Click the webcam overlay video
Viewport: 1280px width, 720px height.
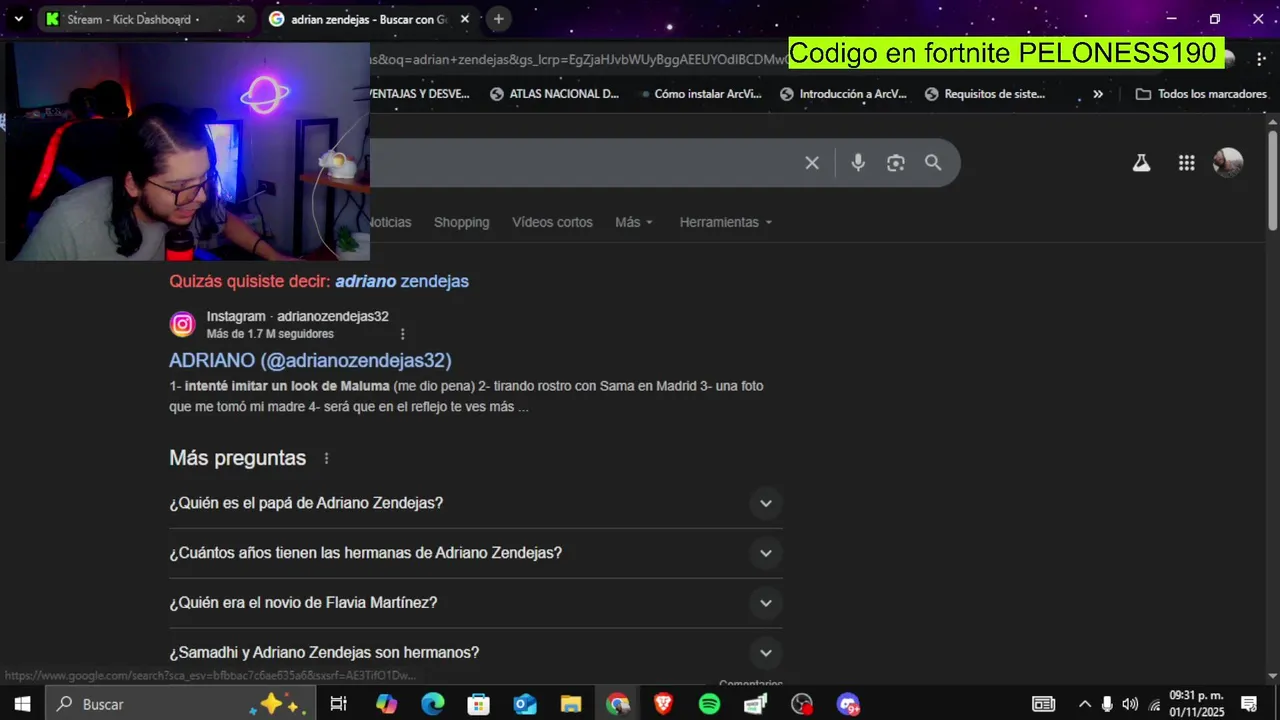click(x=188, y=151)
